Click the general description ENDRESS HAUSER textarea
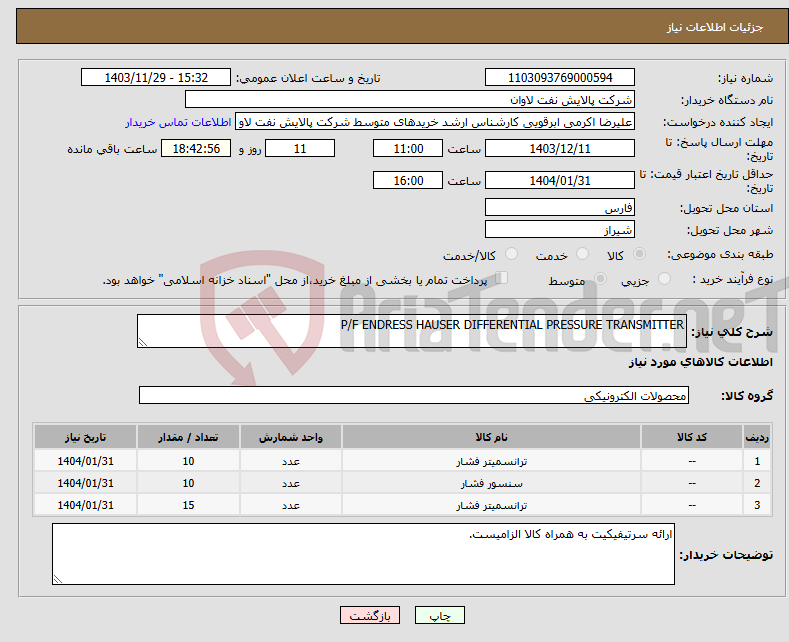Screen dimensions: 789x642 tap(412, 331)
